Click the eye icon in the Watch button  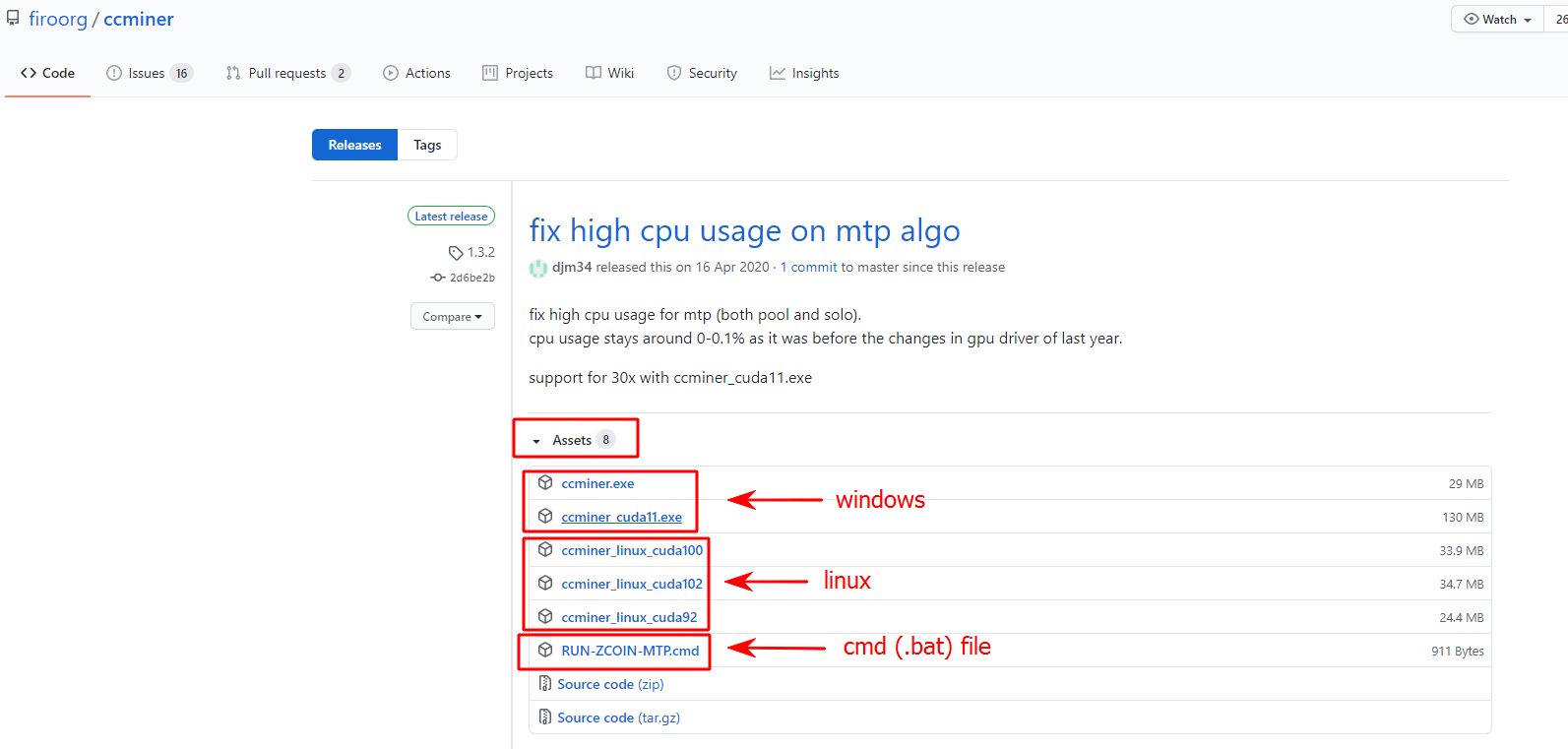coord(1472,19)
